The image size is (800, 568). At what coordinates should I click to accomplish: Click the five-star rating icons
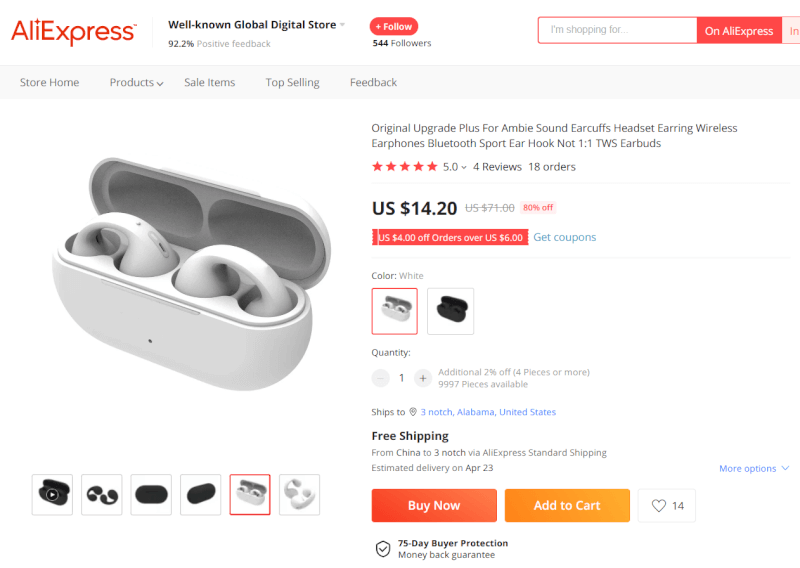[404, 167]
